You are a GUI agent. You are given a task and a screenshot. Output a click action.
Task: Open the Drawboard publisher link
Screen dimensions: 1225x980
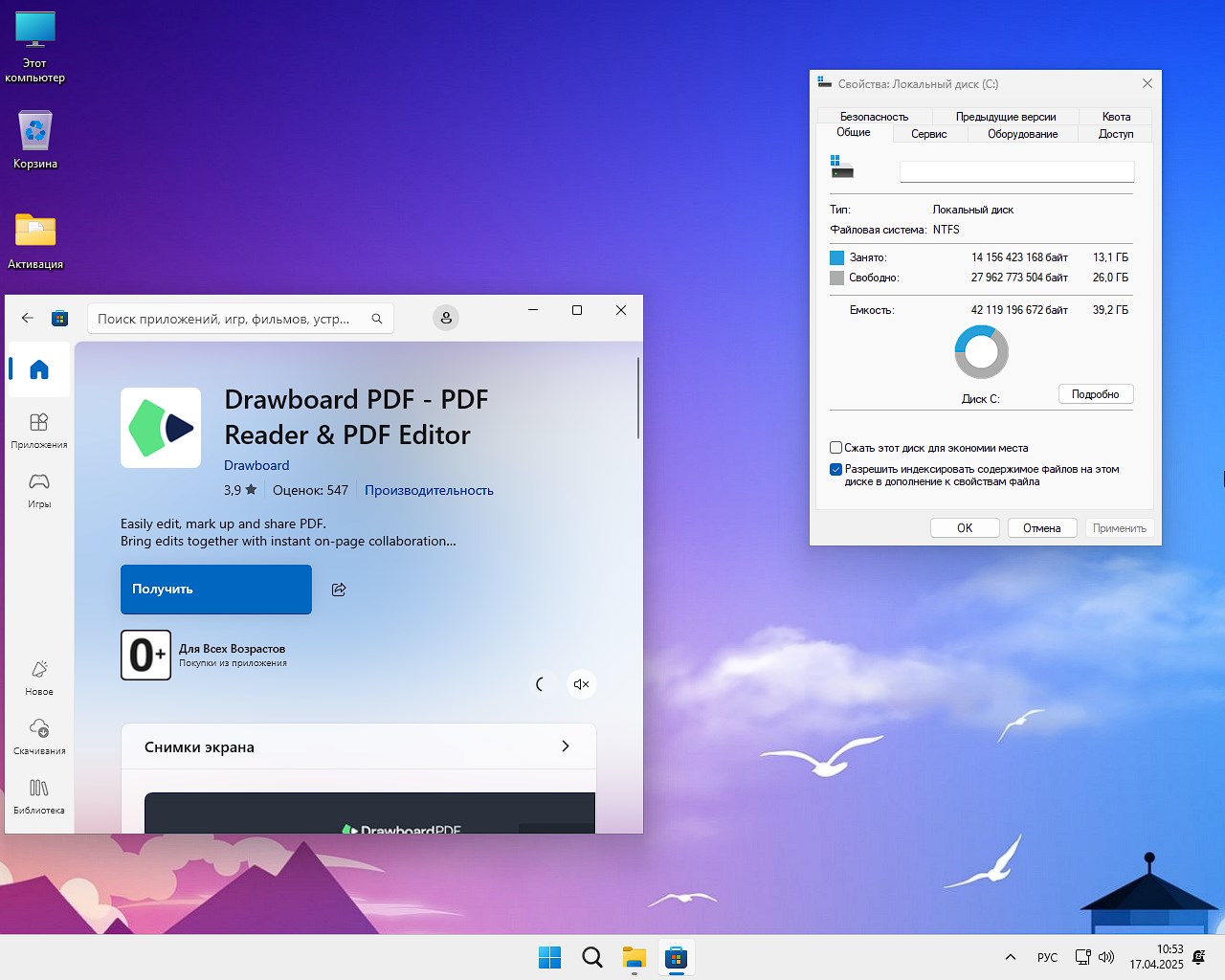[x=256, y=465]
